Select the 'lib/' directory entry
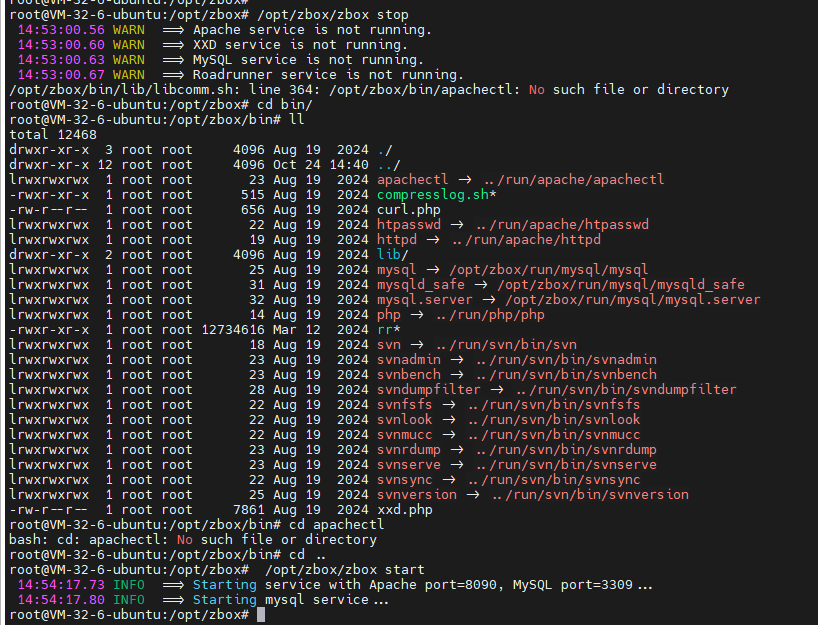The height and width of the screenshot is (625, 818). tap(393, 255)
